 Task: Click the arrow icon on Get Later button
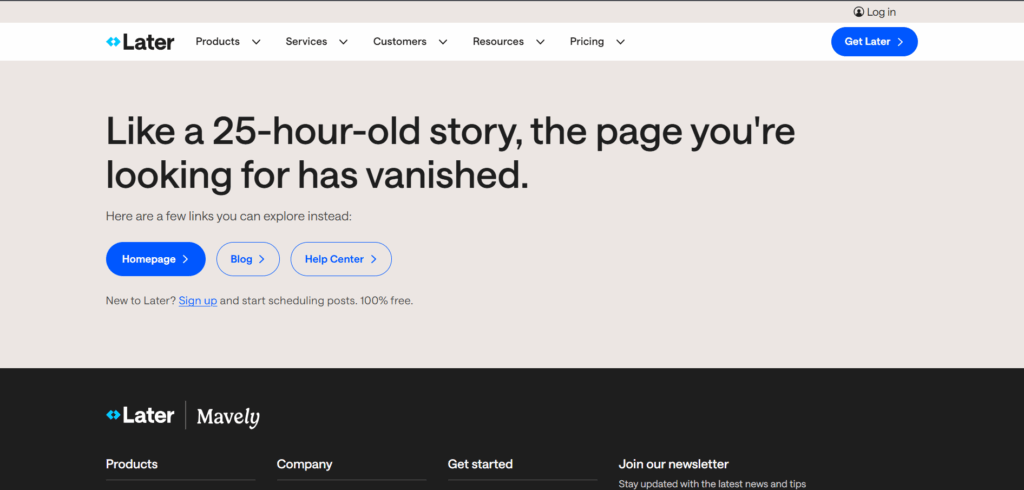[x=900, y=42]
